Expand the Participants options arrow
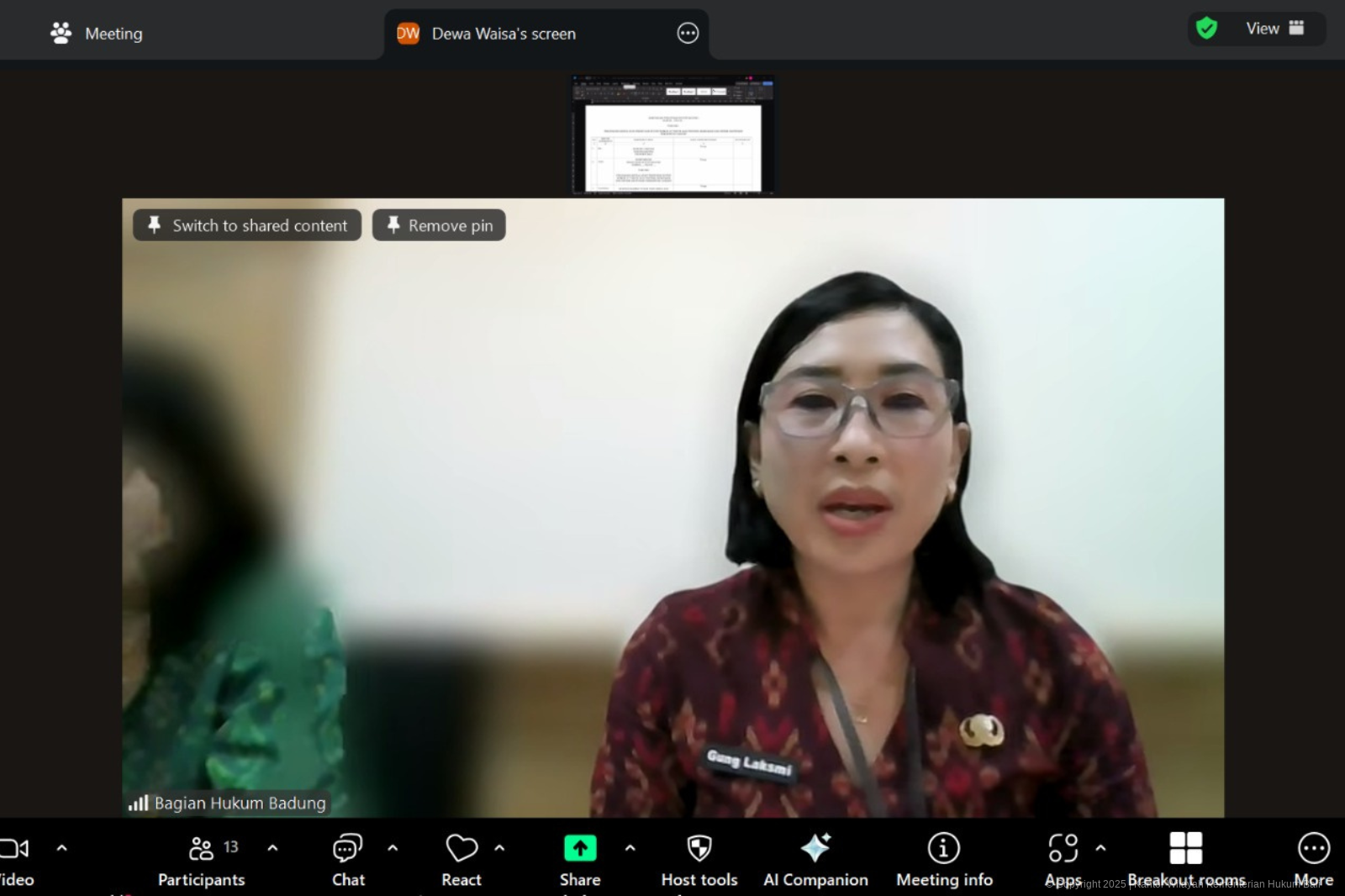 tap(272, 848)
